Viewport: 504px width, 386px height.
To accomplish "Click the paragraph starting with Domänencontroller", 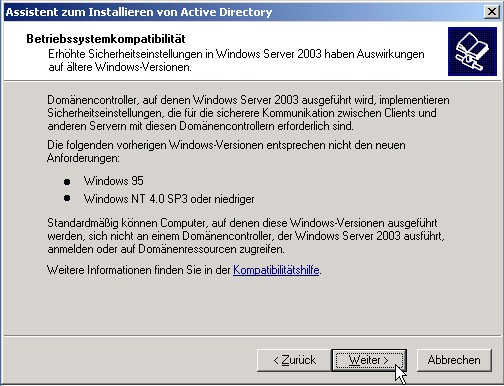I will pyautogui.click(x=248, y=113).
